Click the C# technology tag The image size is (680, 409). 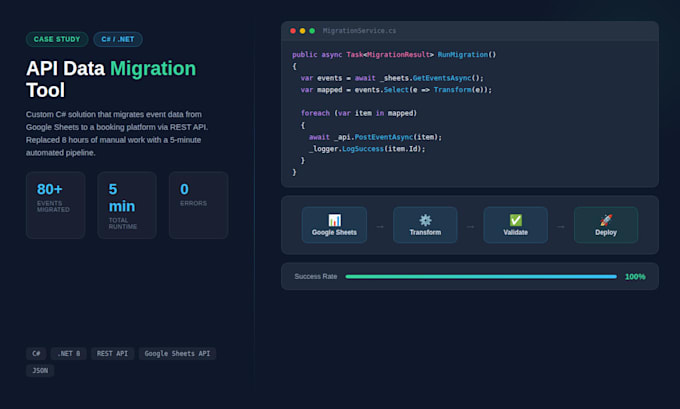(x=36, y=353)
